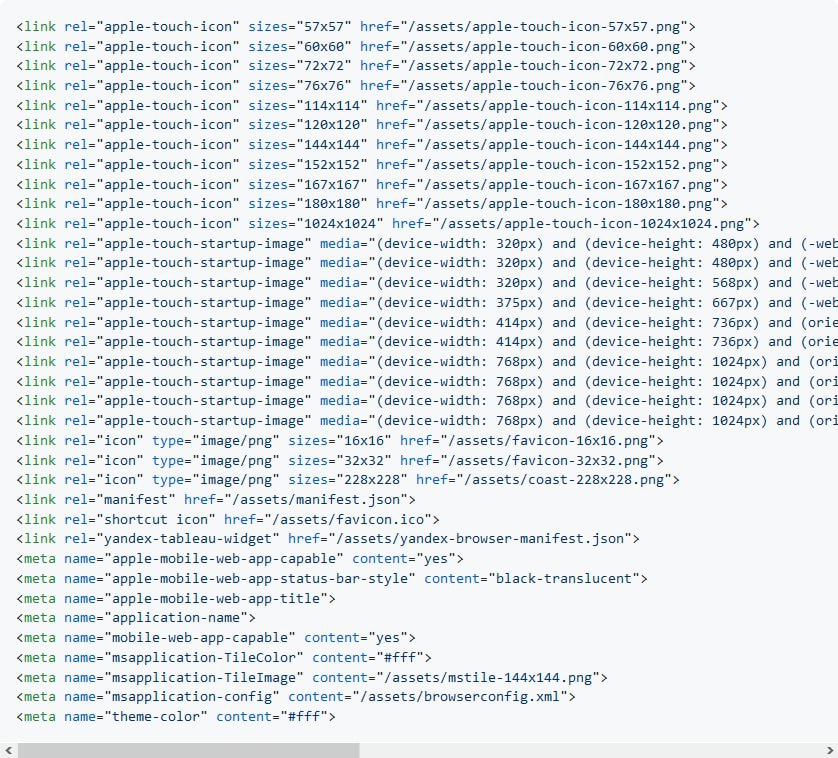Viewport: 838px width, 758px height.
Task: Click the favicon-32x32.png link line
Action: point(340,460)
